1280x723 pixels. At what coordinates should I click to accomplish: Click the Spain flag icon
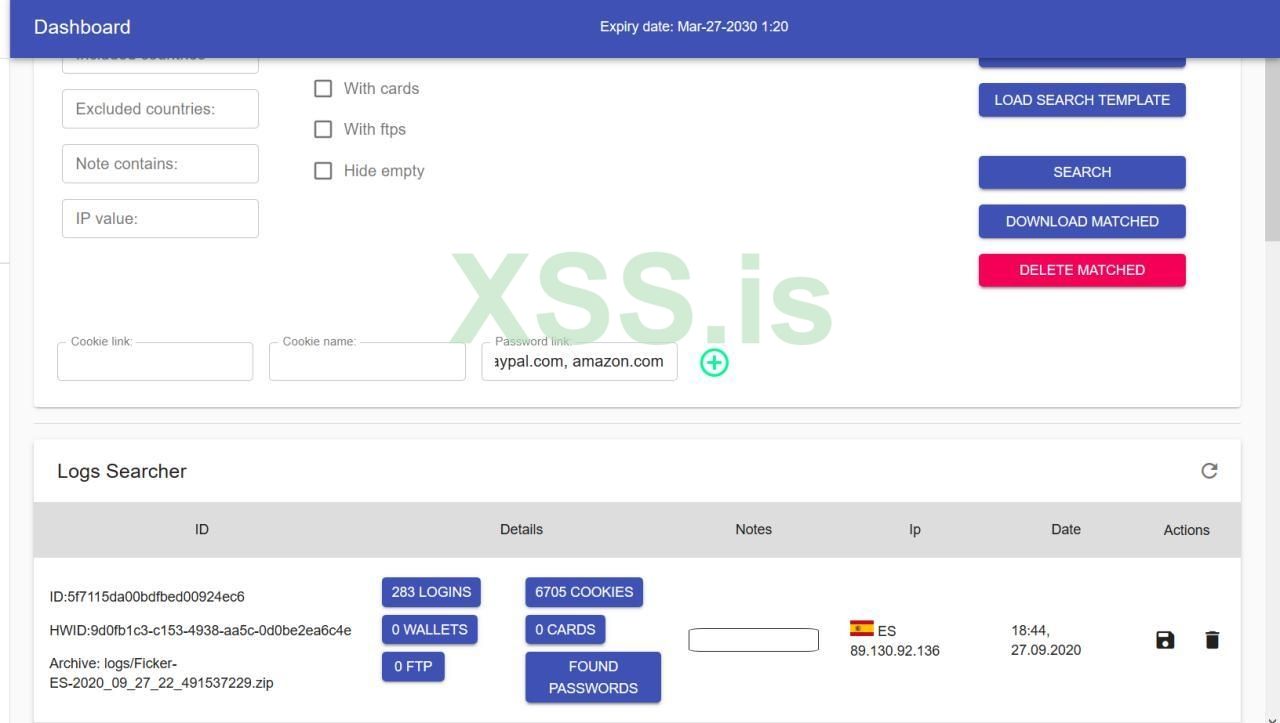pyautogui.click(x=861, y=629)
